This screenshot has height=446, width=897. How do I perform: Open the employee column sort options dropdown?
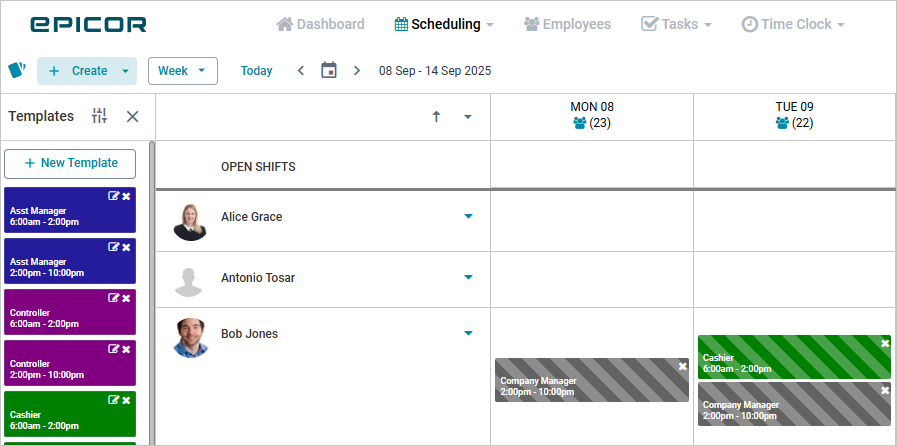click(467, 117)
